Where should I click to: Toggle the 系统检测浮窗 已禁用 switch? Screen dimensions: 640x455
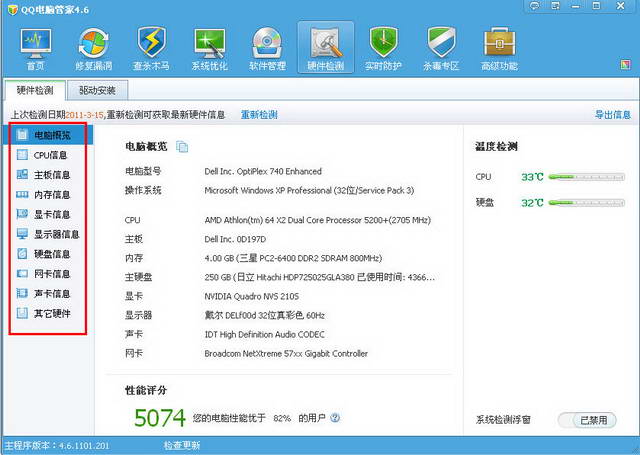(x=587, y=420)
